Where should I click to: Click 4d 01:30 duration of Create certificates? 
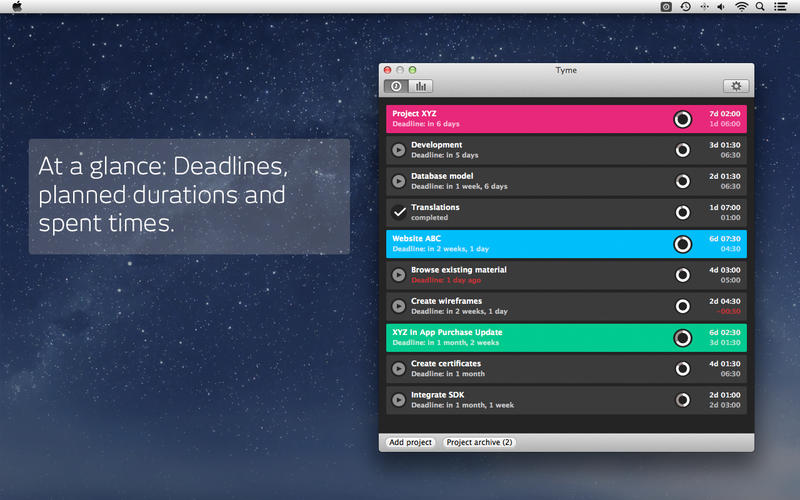click(724, 364)
